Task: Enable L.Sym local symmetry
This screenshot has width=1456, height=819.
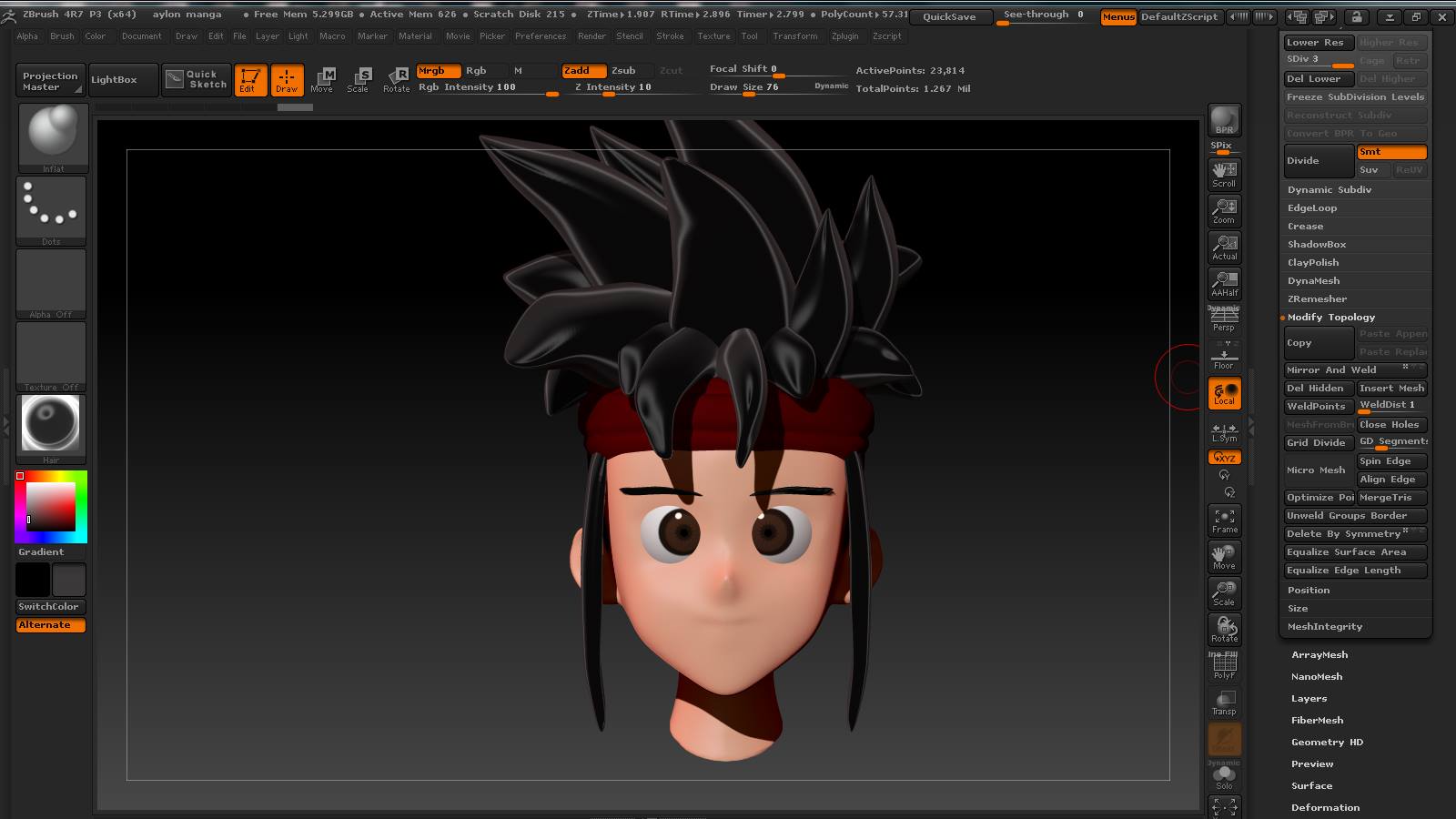Action: click(1224, 430)
